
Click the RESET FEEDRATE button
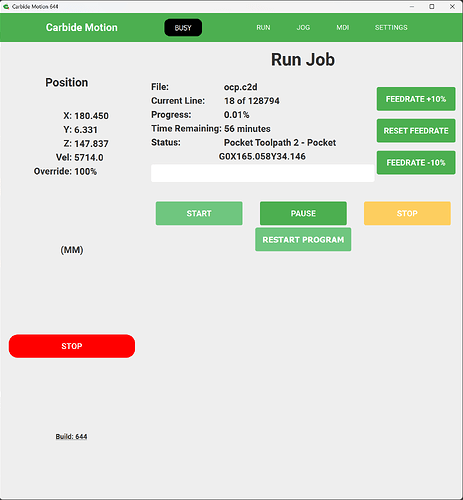pos(416,131)
